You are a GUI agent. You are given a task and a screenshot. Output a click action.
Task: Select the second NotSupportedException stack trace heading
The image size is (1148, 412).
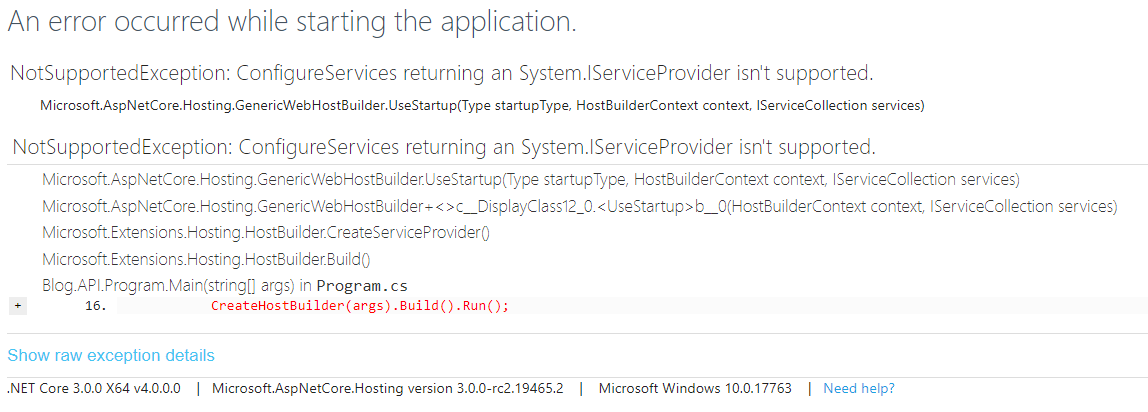point(444,148)
